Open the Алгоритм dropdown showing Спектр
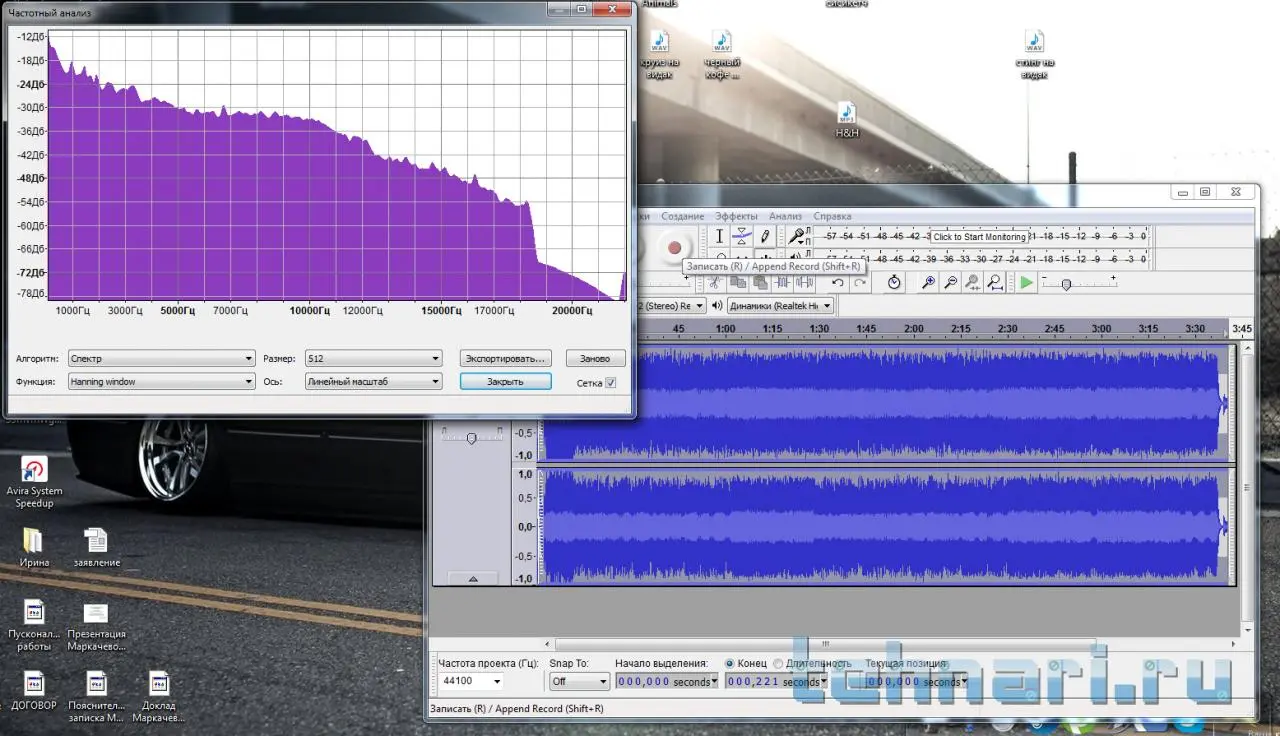Viewport: 1280px width, 736px height. [161, 358]
